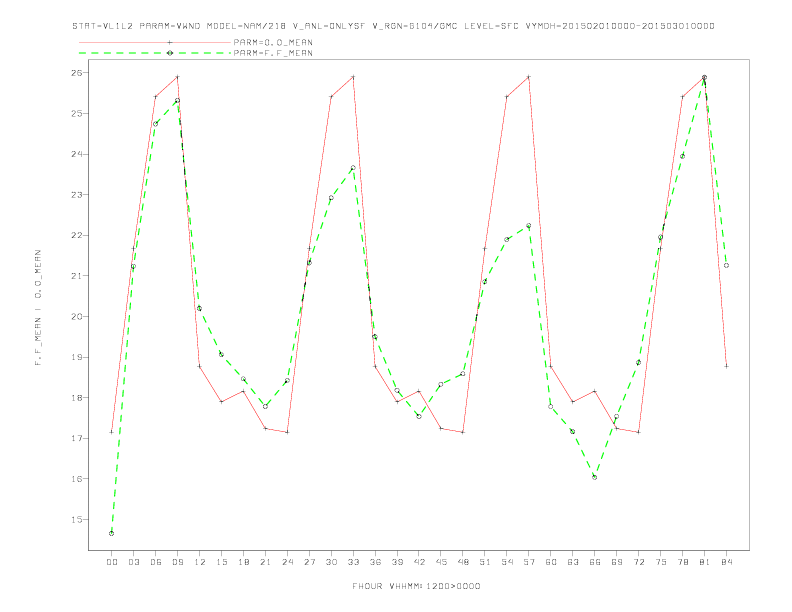Click x-axis tick label 33
This screenshot has width=792, height=612.
coord(353,562)
